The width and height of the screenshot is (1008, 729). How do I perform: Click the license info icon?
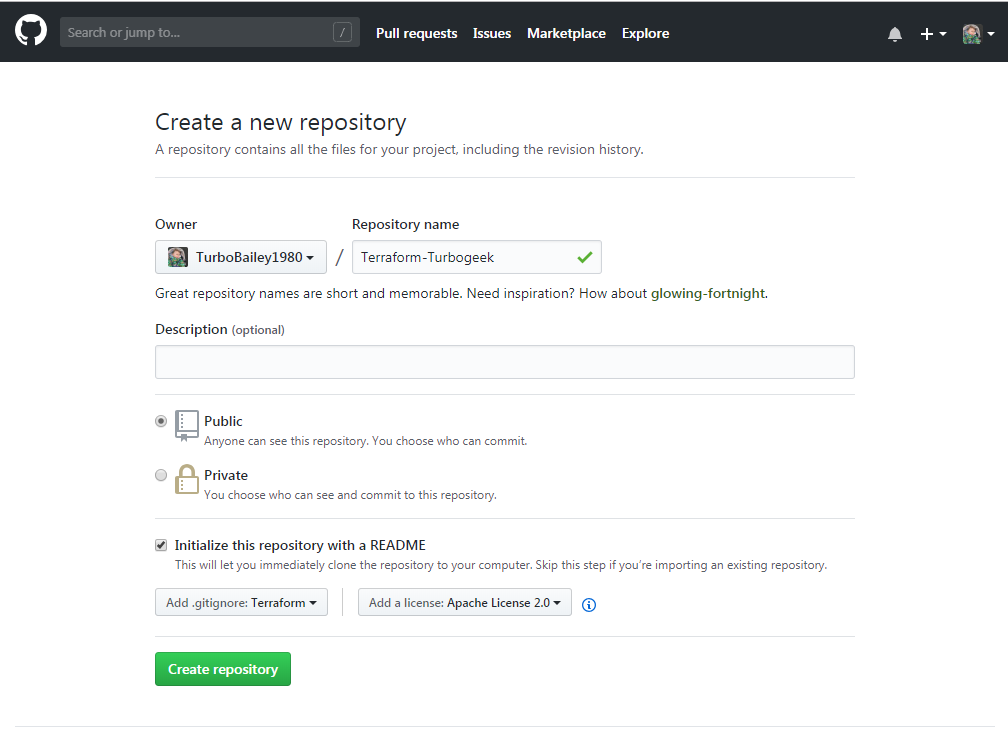[588, 604]
